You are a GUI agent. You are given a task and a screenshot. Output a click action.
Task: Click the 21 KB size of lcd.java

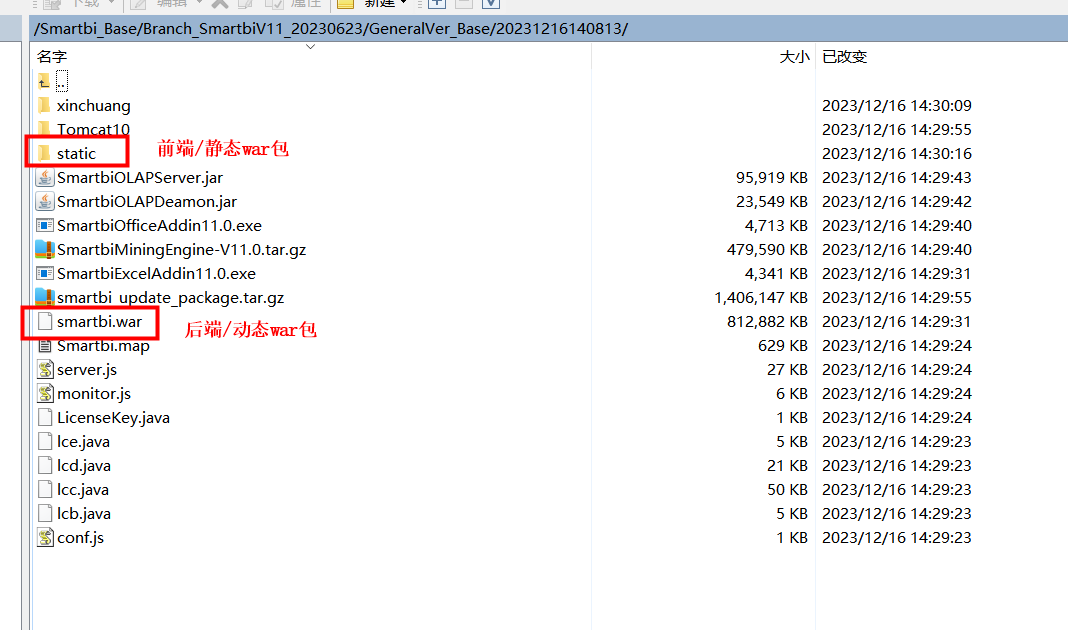pos(787,466)
